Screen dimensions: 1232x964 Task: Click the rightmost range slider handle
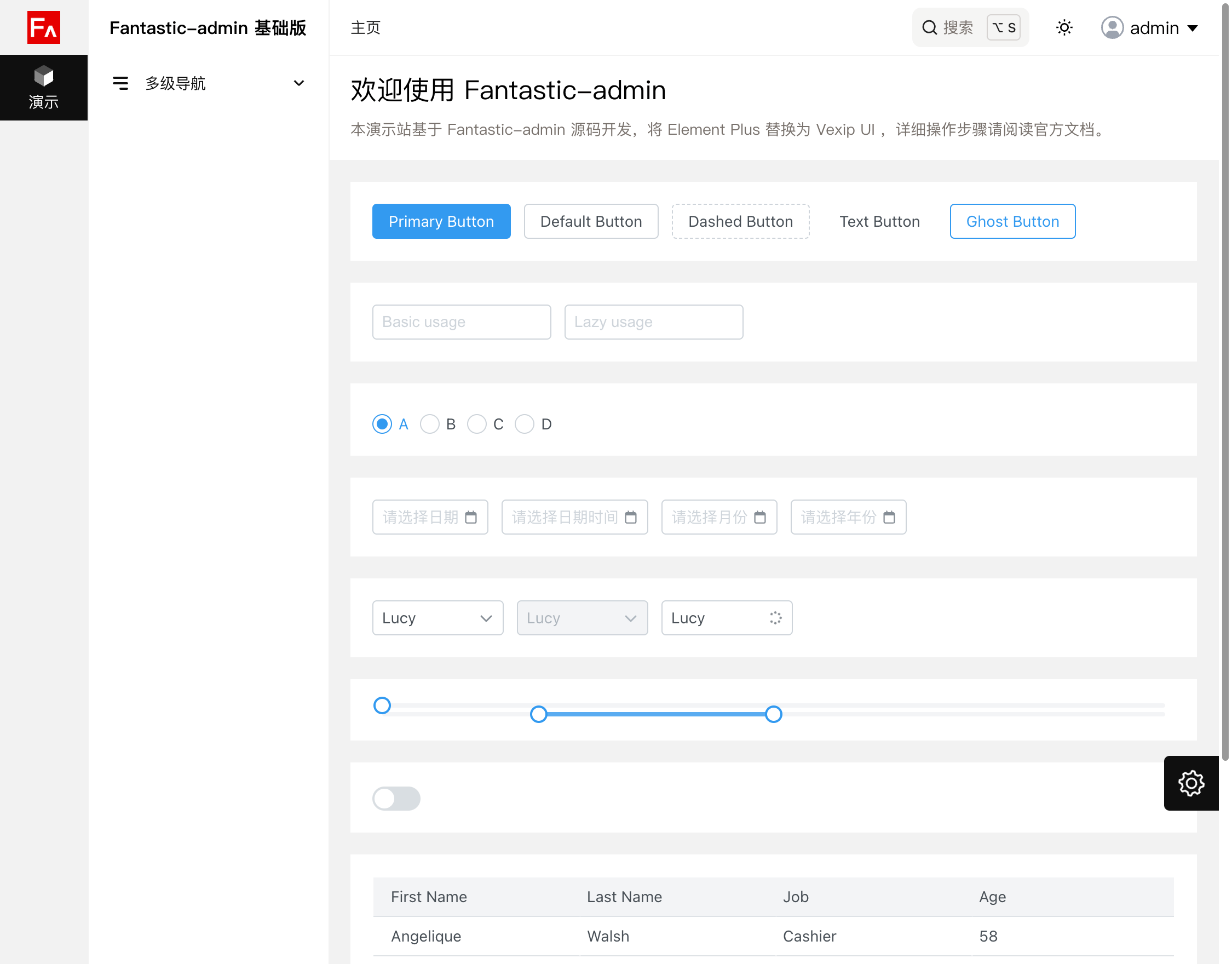(773, 714)
